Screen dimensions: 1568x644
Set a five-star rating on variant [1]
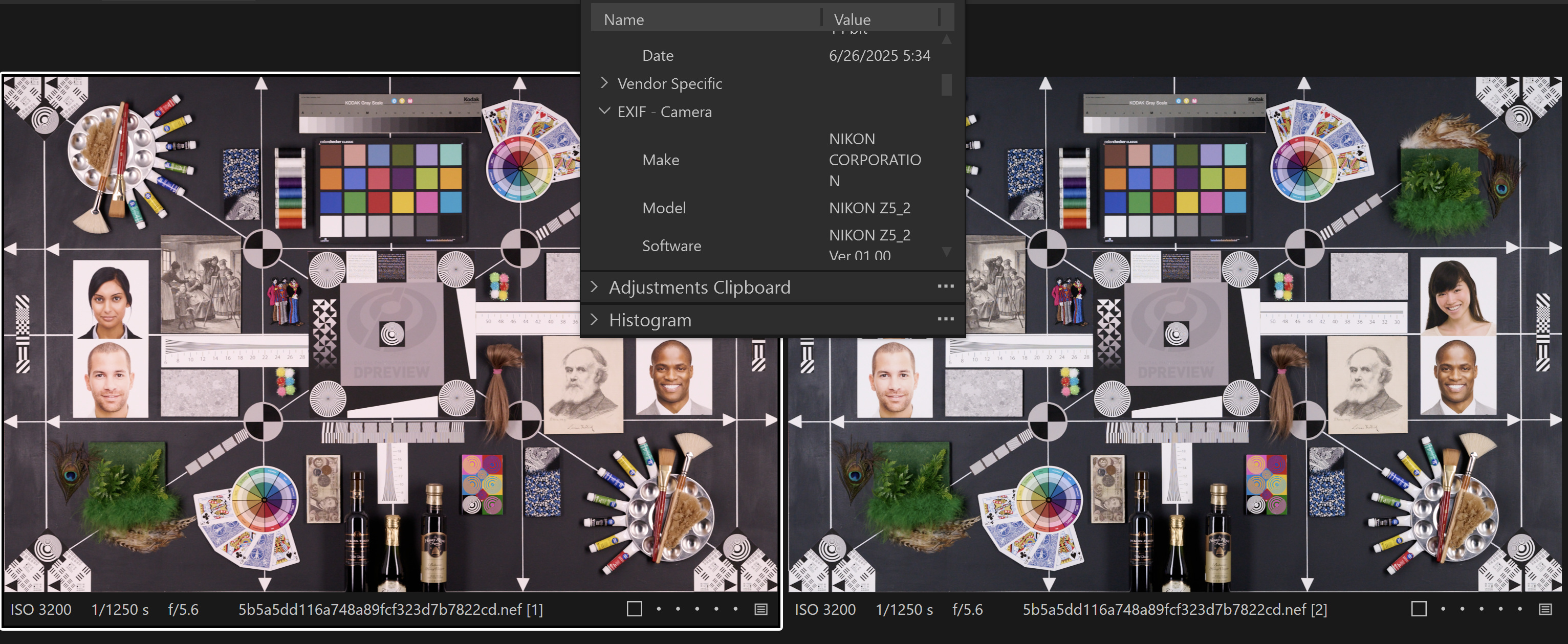(735, 609)
